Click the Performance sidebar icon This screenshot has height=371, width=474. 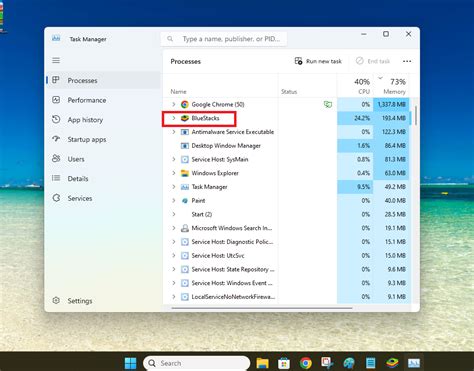coord(56,100)
